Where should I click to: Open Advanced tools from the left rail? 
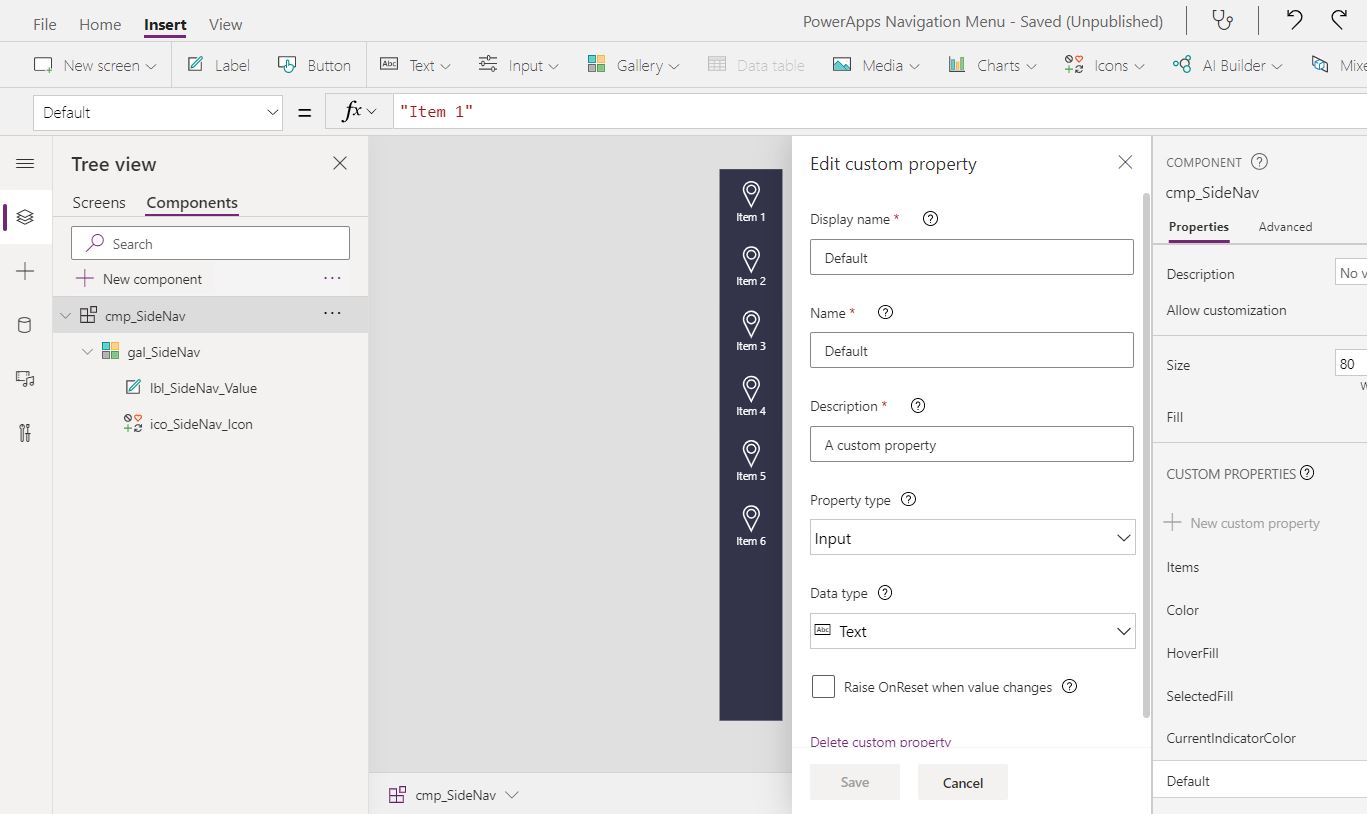25,433
